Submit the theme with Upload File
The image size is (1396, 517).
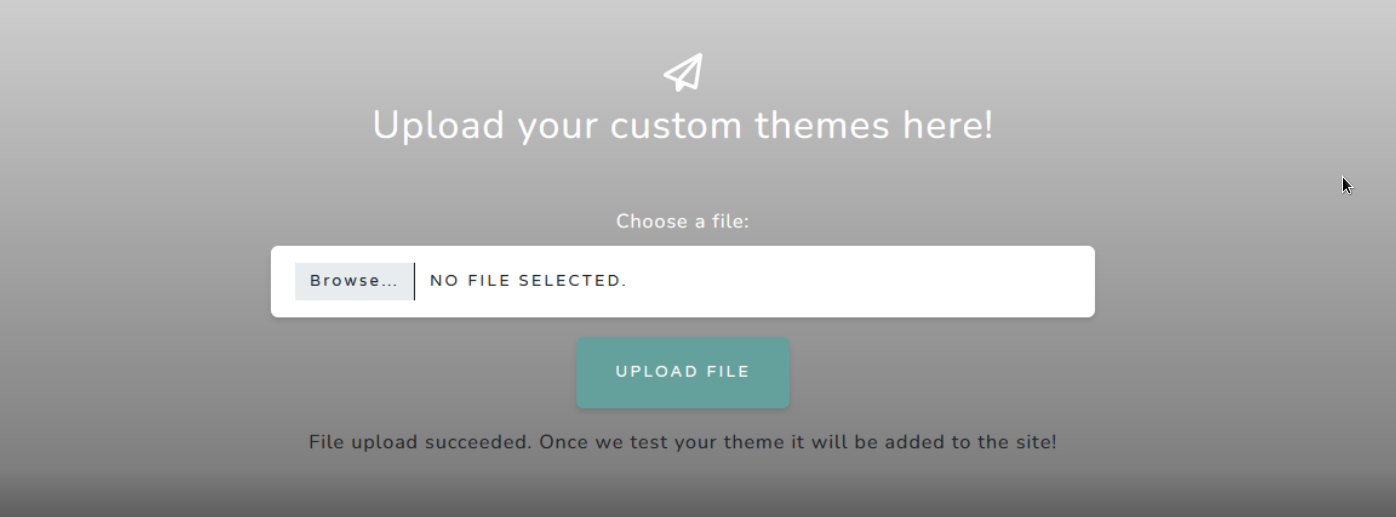tap(682, 372)
